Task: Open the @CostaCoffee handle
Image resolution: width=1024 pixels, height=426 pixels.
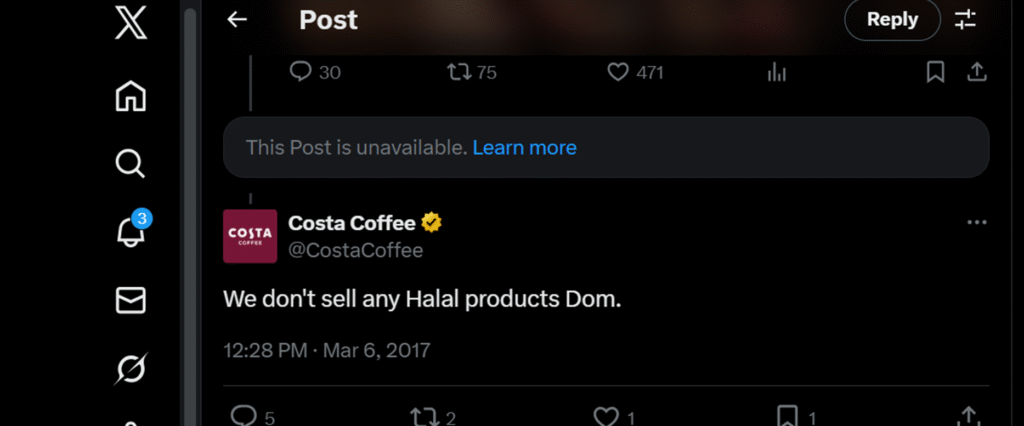Action: (x=355, y=251)
